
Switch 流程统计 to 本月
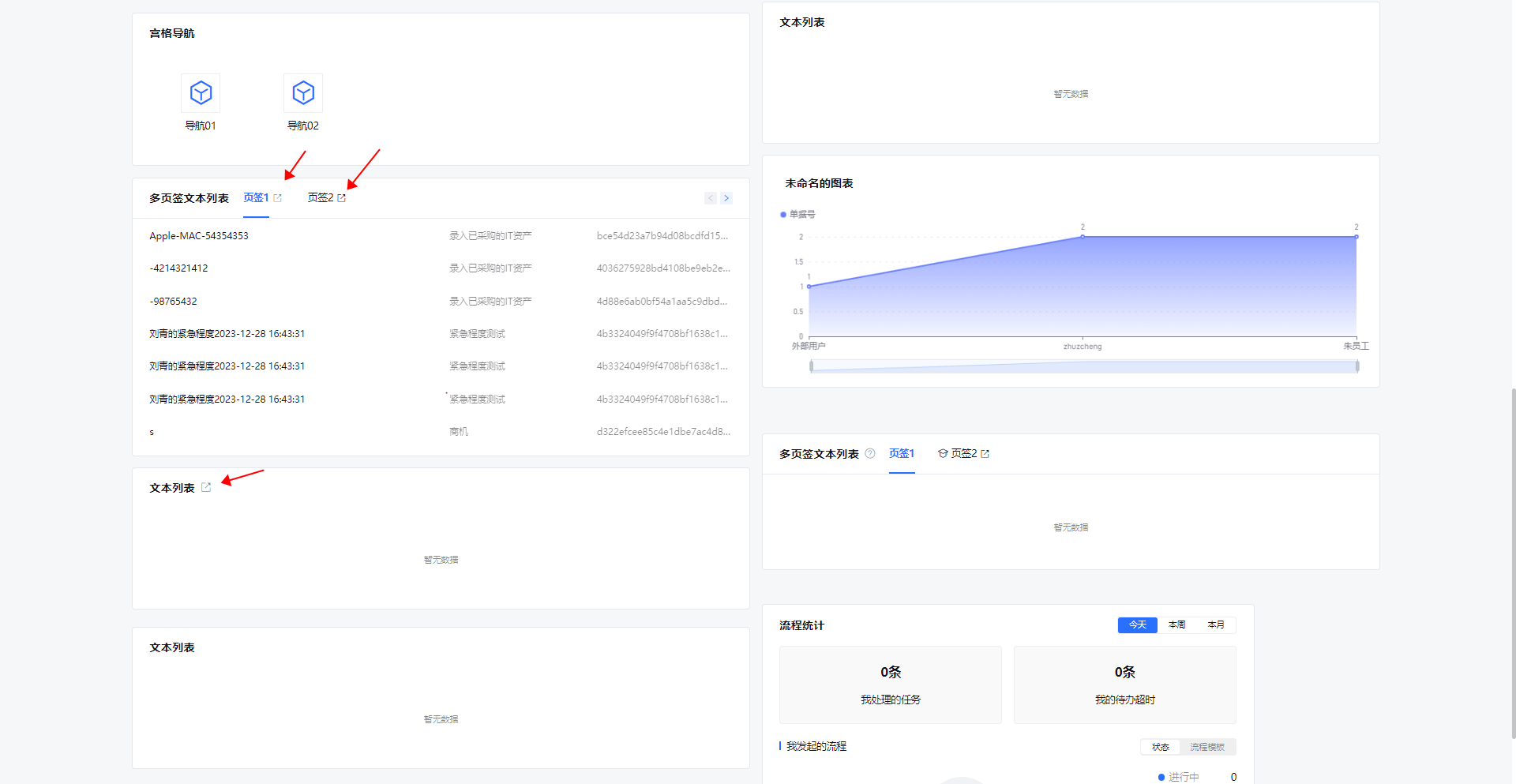tap(1216, 625)
